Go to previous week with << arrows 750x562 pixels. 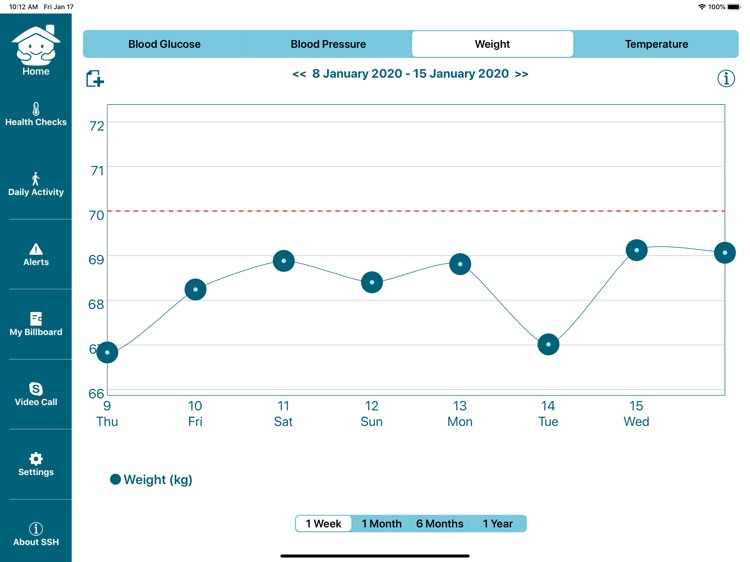point(299,74)
